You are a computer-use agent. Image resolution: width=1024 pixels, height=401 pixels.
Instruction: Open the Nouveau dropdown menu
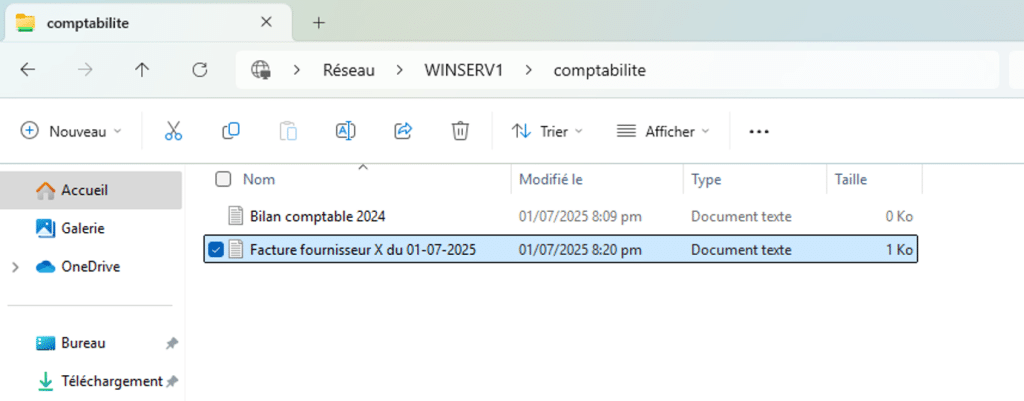coord(72,131)
